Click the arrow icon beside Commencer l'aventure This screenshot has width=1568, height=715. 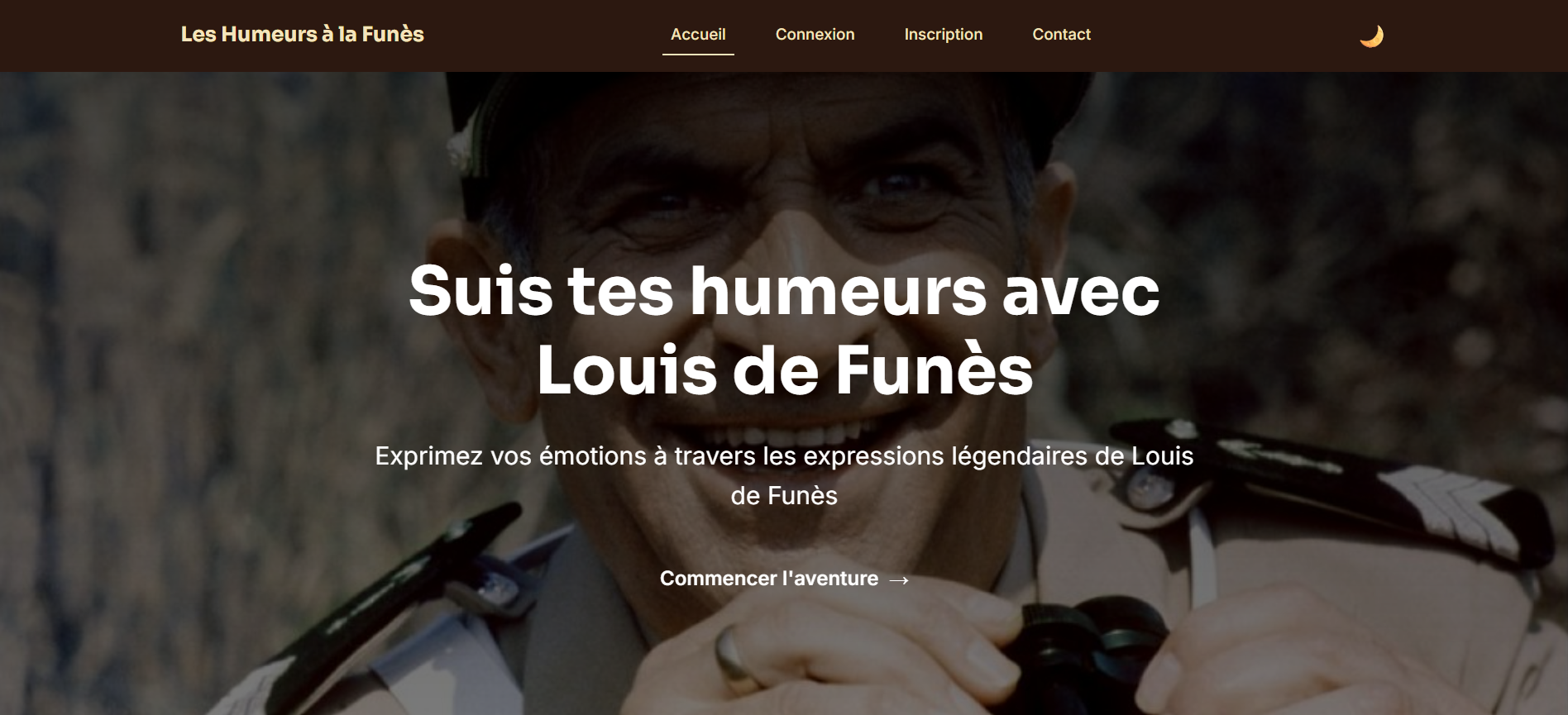tap(899, 580)
